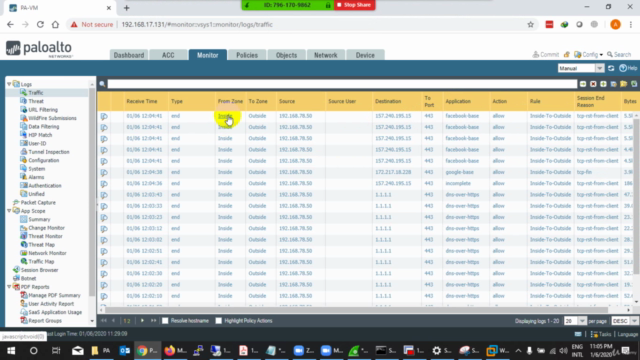Screen dimensions: 640x360
Task: Click inside the log filter input field
Action: coord(342,84)
